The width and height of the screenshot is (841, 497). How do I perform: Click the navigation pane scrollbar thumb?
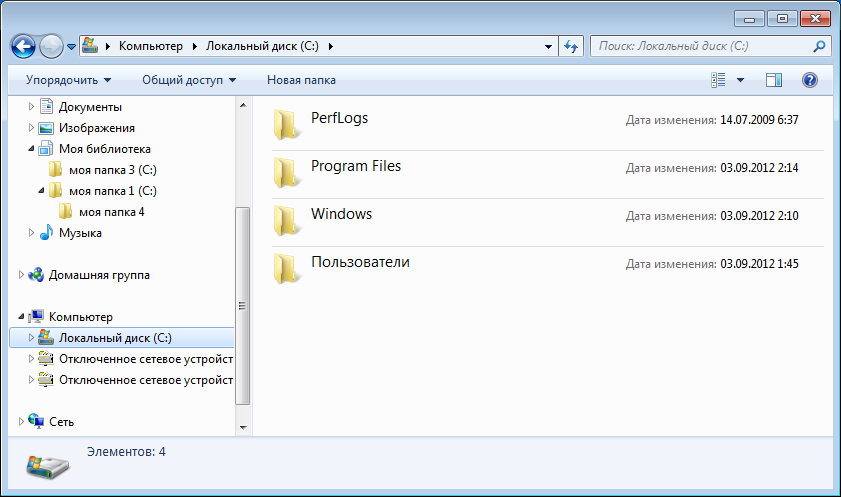point(243,306)
